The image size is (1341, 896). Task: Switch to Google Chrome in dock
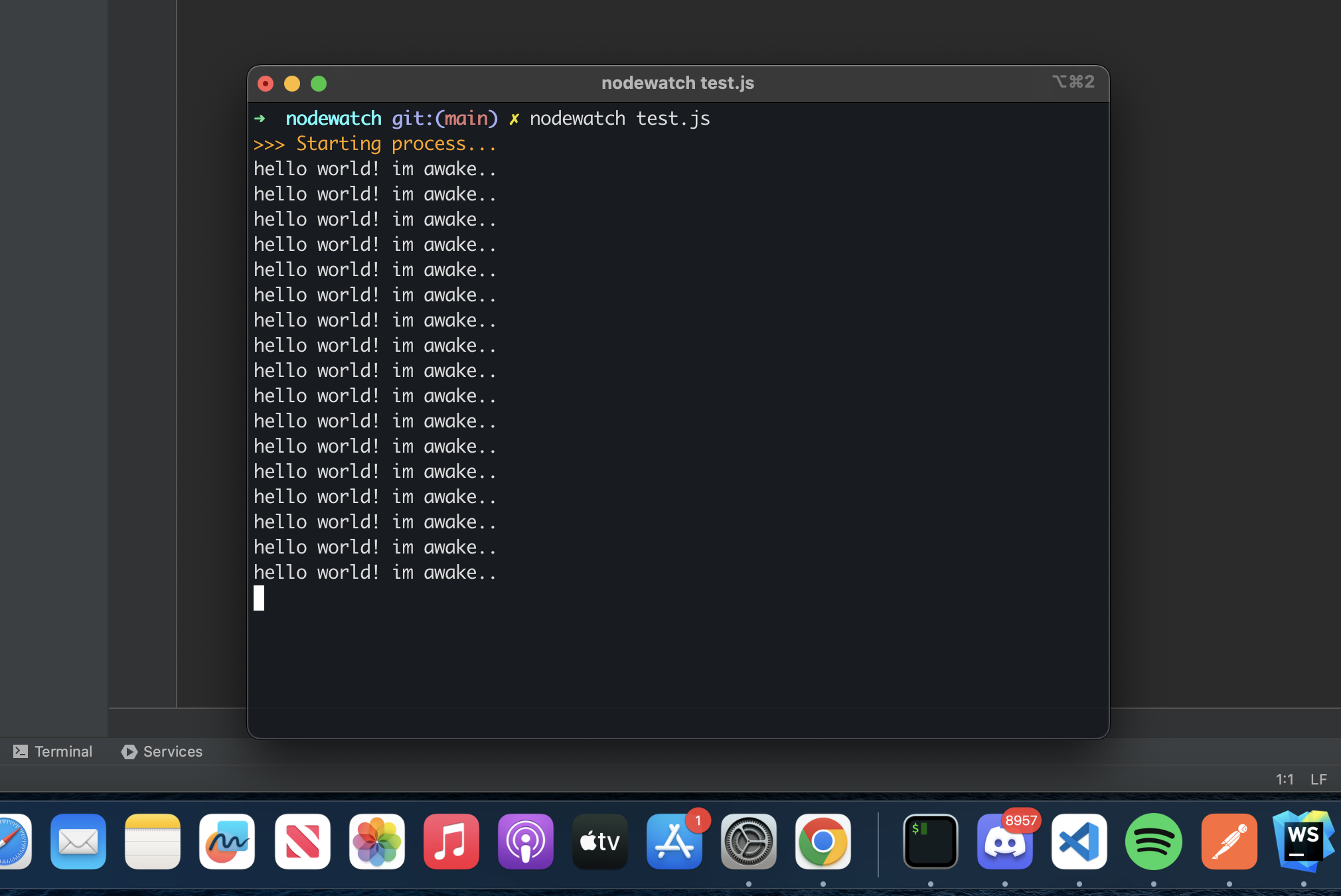point(823,842)
